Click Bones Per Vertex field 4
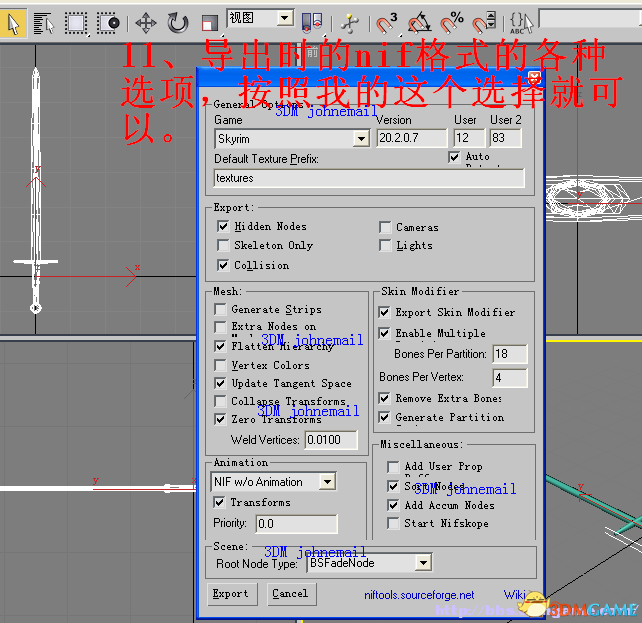642x623 pixels. pos(510,378)
